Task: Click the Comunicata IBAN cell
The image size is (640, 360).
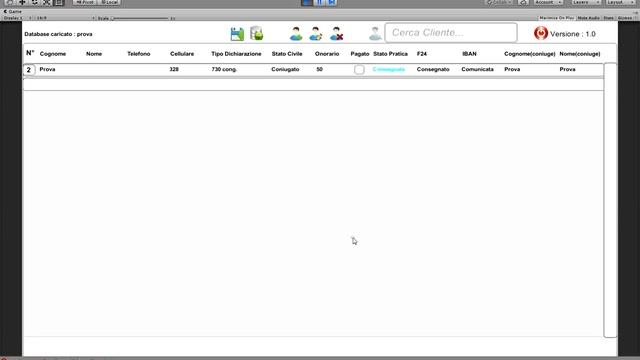Action: pos(478,69)
